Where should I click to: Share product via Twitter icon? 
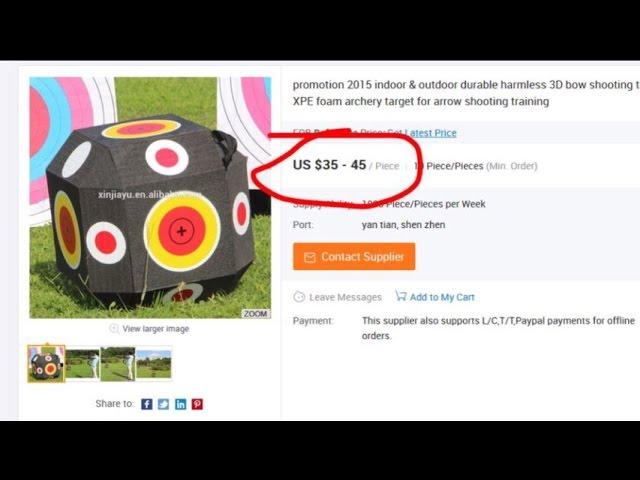coord(163,404)
